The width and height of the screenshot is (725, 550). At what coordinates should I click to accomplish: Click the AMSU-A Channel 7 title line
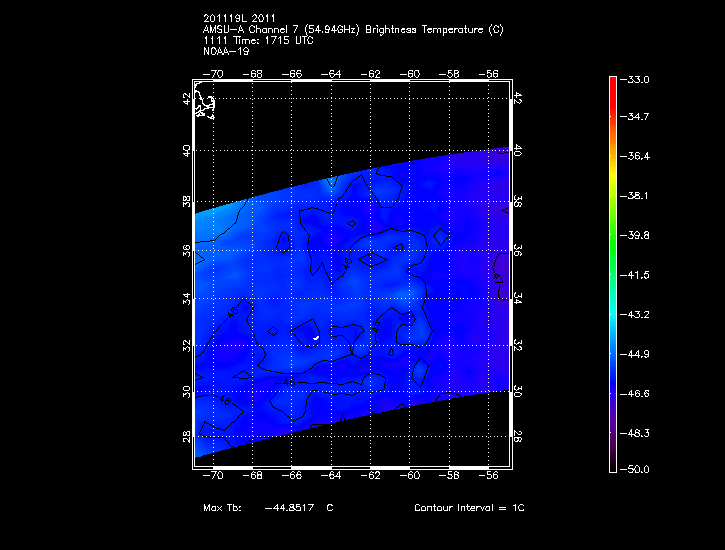click(x=353, y=30)
